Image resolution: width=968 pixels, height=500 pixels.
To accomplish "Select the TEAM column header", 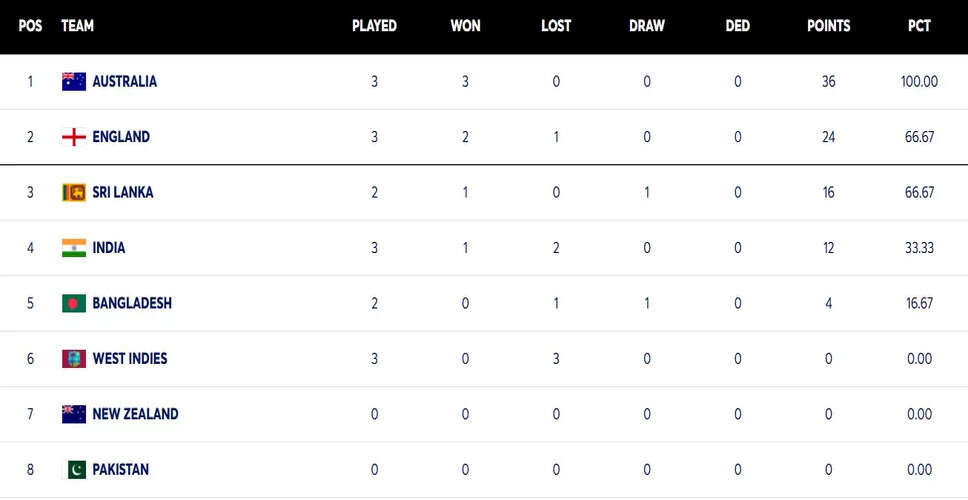I will click(x=78, y=26).
